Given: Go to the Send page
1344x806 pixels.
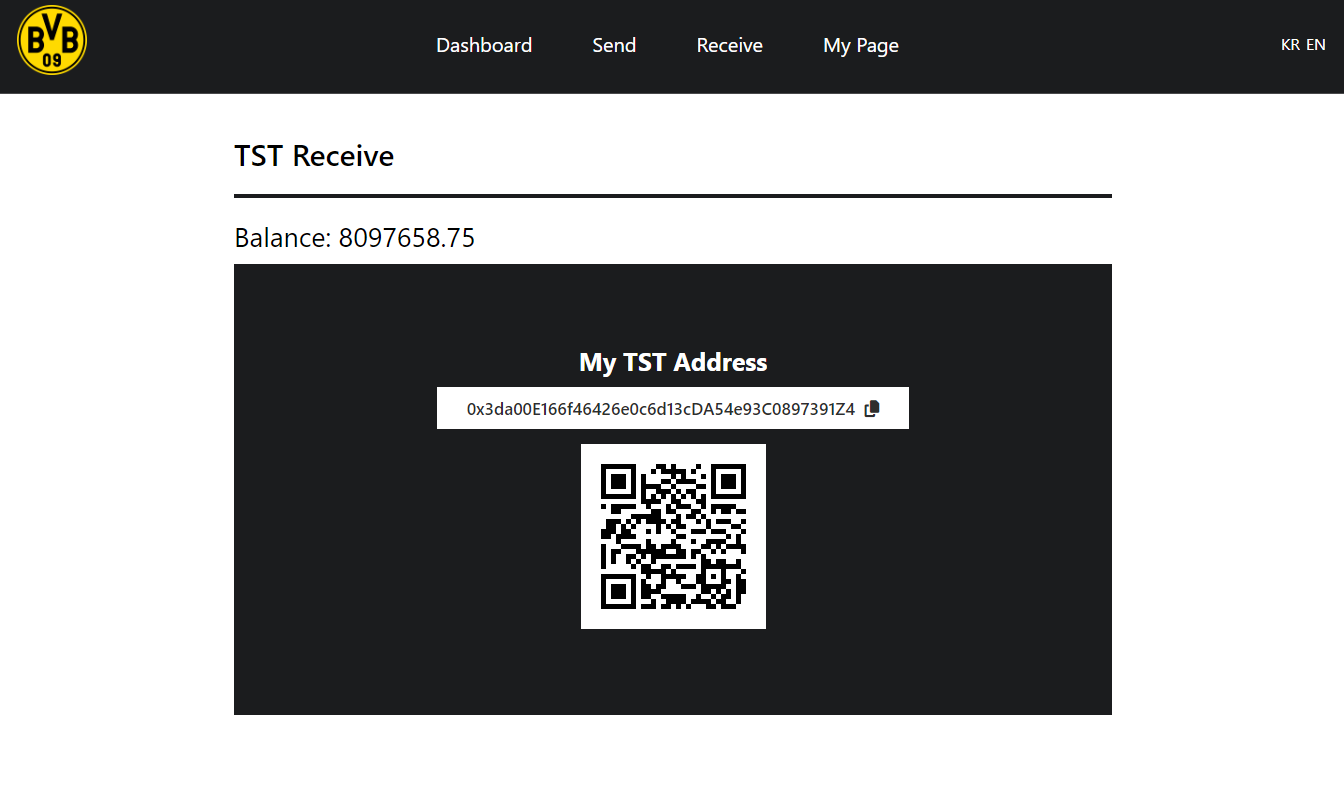Looking at the screenshot, I should 614,45.
